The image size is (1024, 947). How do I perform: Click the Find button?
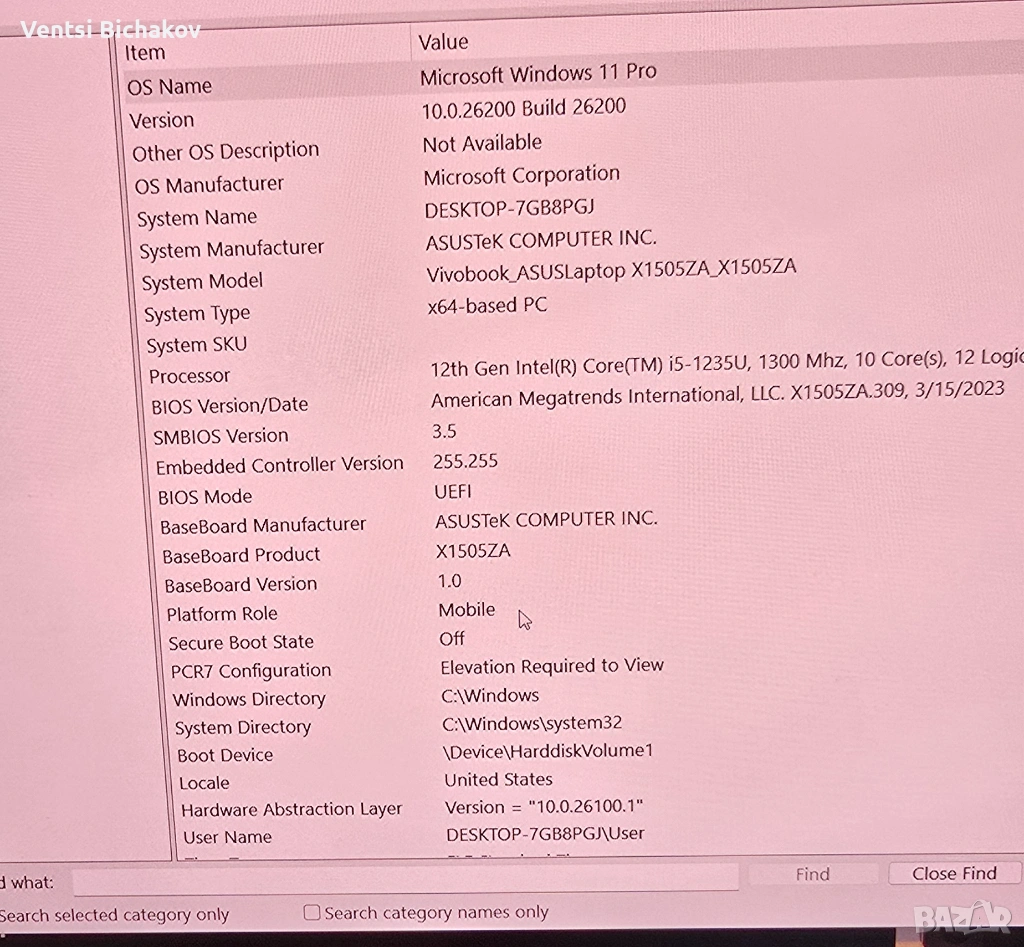pos(812,874)
